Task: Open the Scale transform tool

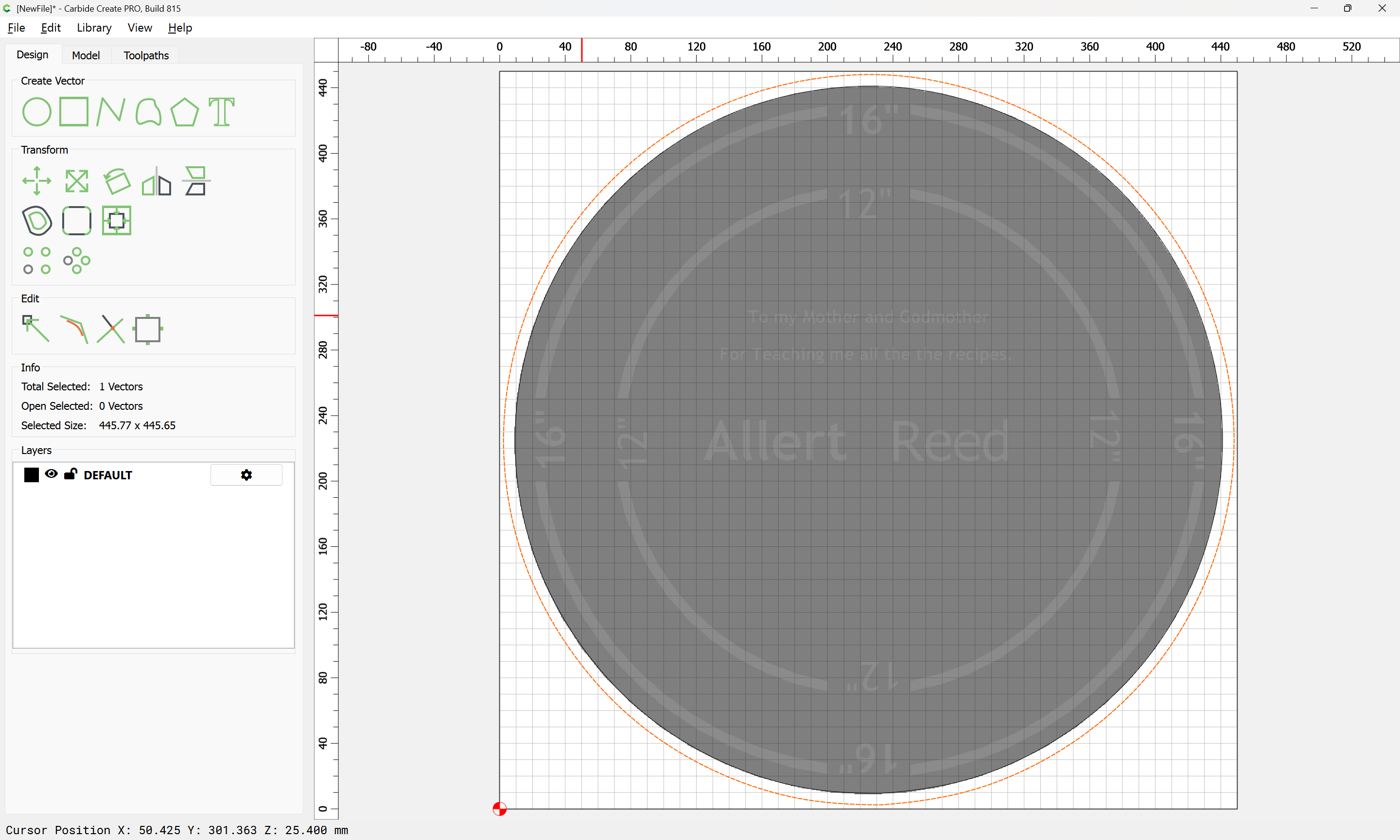Action: [x=76, y=181]
